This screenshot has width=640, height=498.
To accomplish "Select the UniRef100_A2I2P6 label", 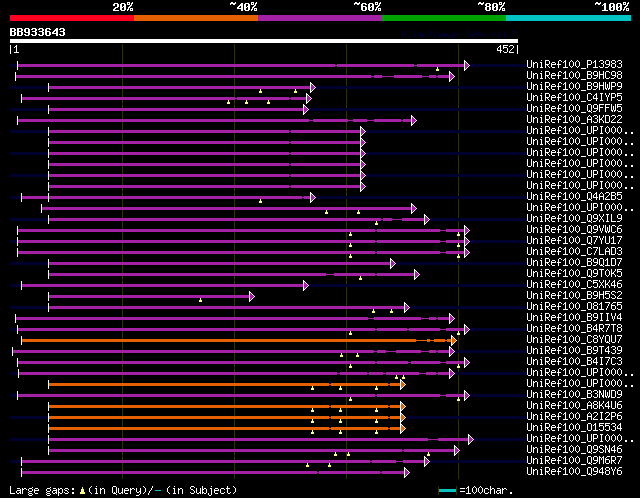I will coord(574,417).
